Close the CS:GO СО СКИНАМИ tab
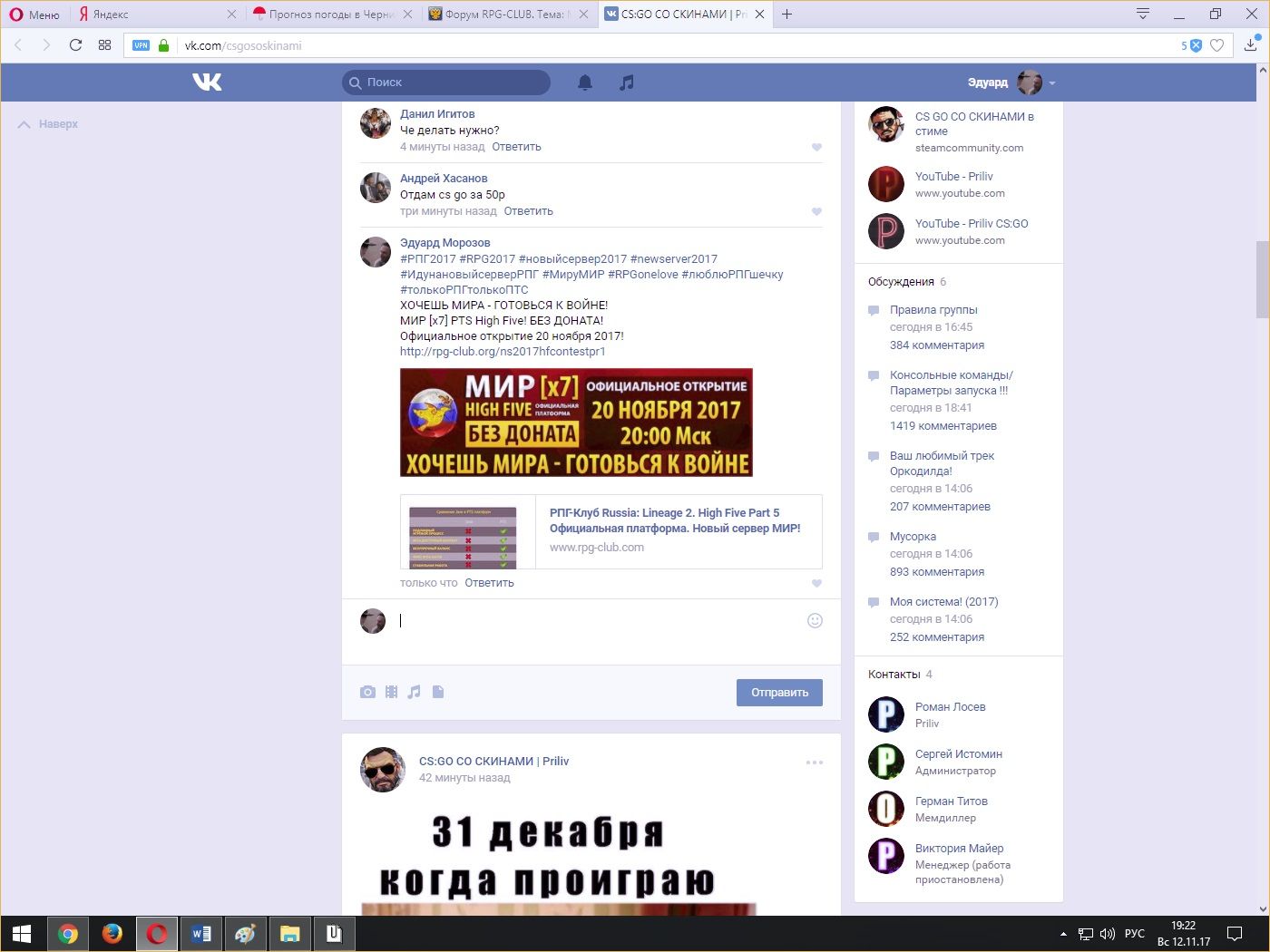Image resolution: width=1270 pixels, height=952 pixels. point(759,14)
